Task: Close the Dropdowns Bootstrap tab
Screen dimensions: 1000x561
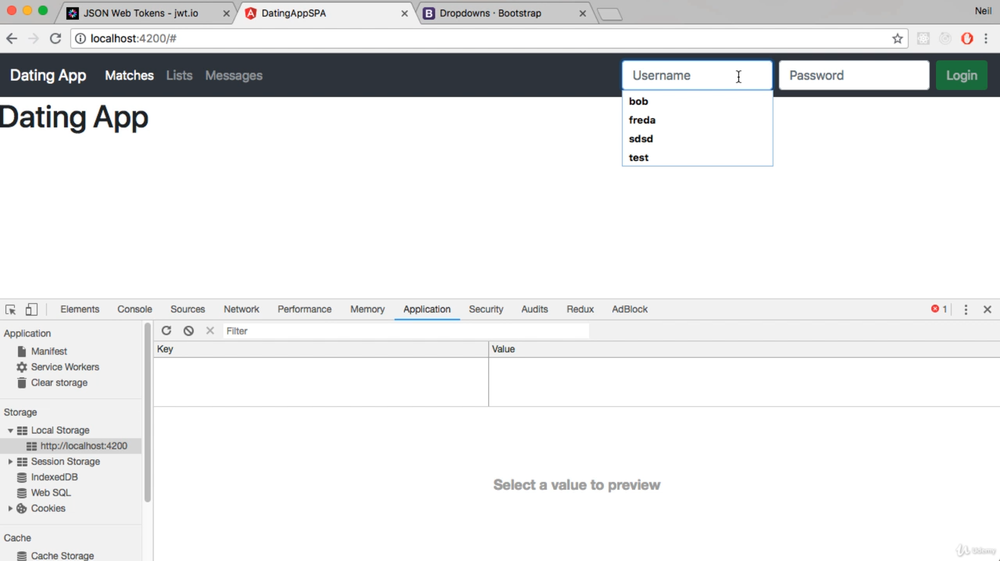Action: point(582,13)
